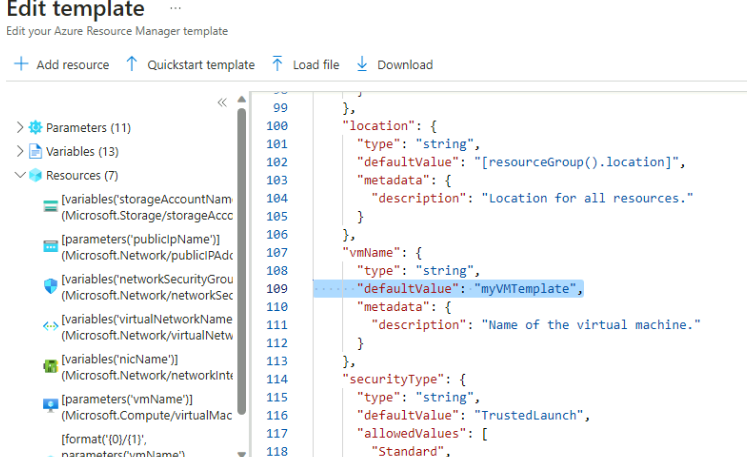Viewport: 747px width, 457px height.
Task: Click the Download arrow icon
Action: pos(362,65)
